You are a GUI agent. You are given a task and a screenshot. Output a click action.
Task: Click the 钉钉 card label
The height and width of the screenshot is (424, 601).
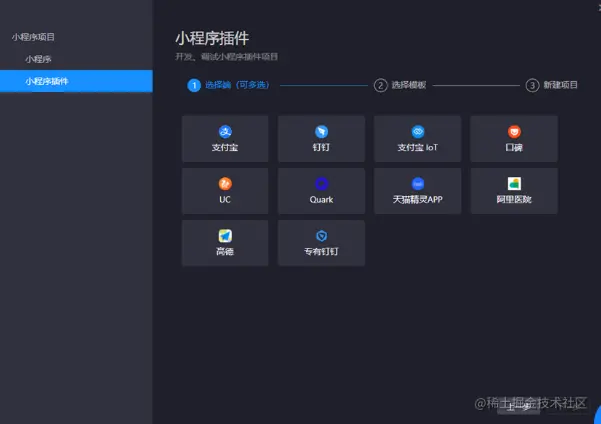[x=321, y=148]
